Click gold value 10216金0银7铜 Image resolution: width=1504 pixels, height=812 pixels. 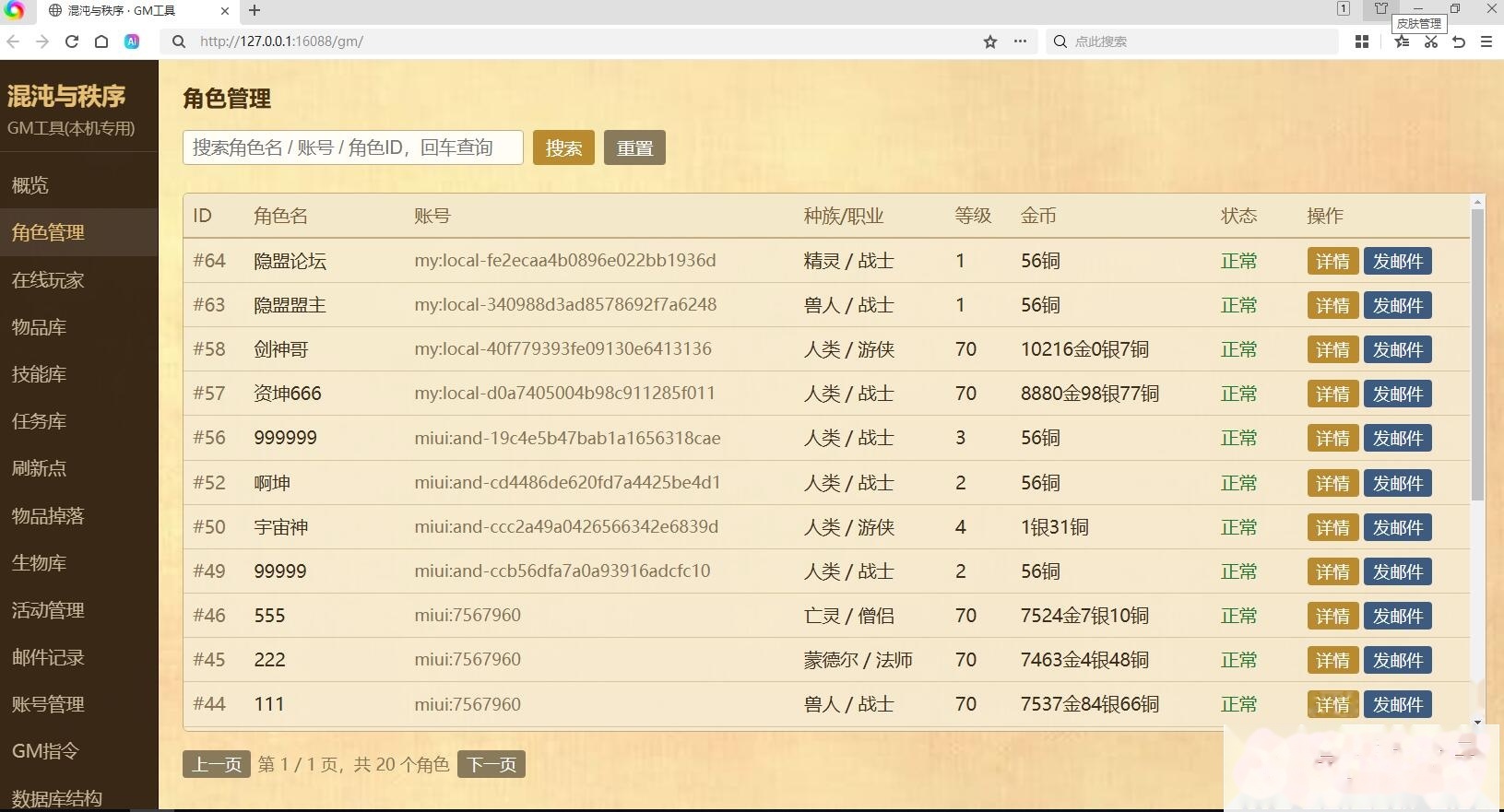click(1084, 349)
